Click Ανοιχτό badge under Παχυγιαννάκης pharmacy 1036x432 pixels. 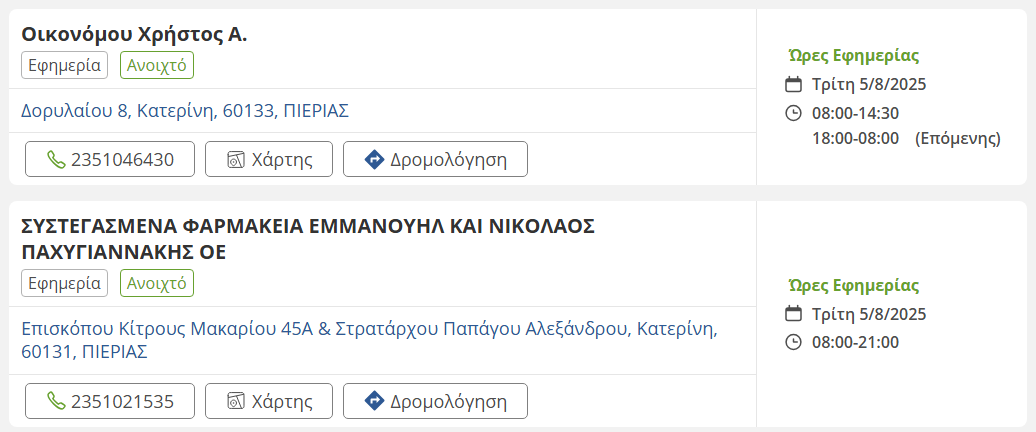click(x=157, y=283)
